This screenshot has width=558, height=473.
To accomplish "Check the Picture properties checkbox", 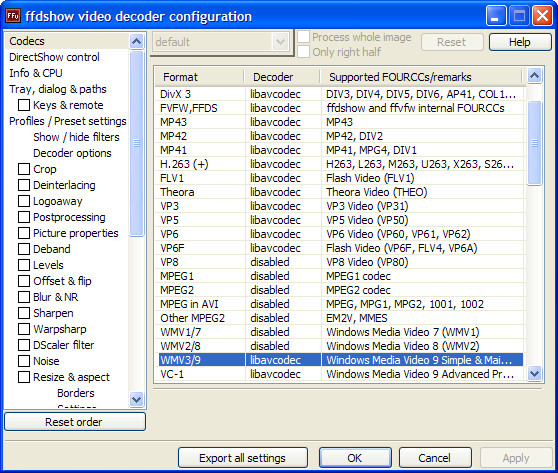I will (x=24, y=233).
